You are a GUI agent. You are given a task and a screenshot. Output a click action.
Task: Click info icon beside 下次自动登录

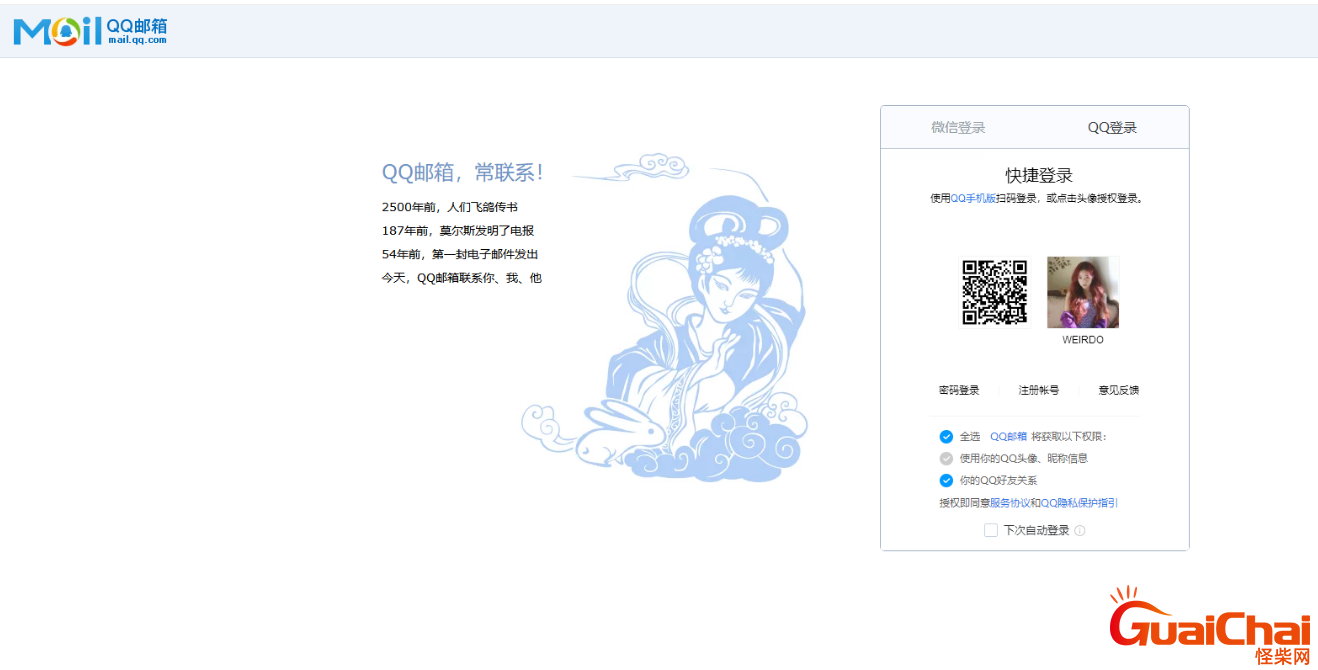(1079, 531)
